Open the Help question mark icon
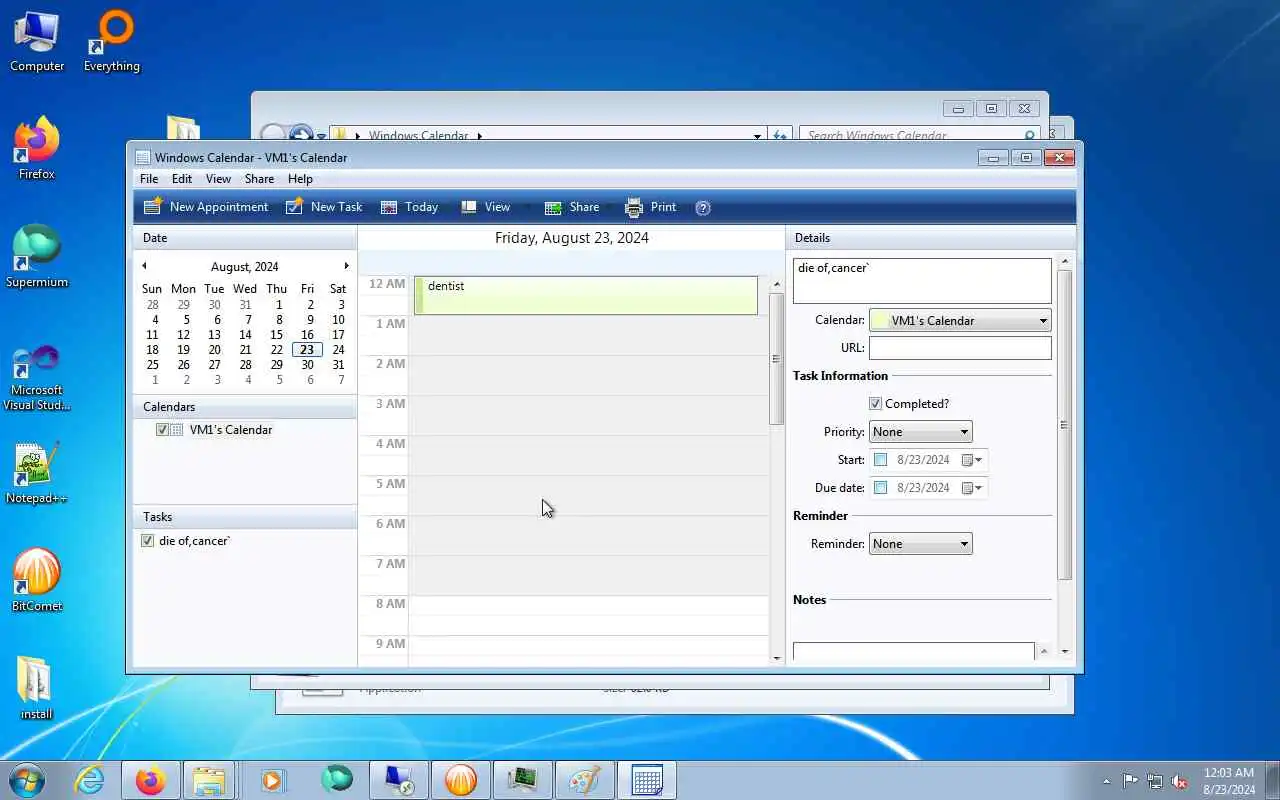Image resolution: width=1280 pixels, height=800 pixels. coord(703,208)
